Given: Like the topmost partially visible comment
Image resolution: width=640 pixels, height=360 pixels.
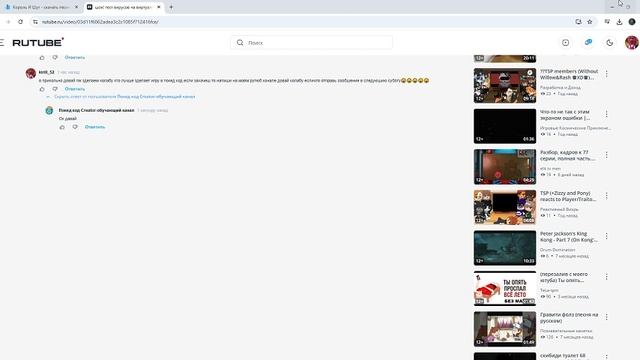Looking at the screenshot, I should [42, 58].
